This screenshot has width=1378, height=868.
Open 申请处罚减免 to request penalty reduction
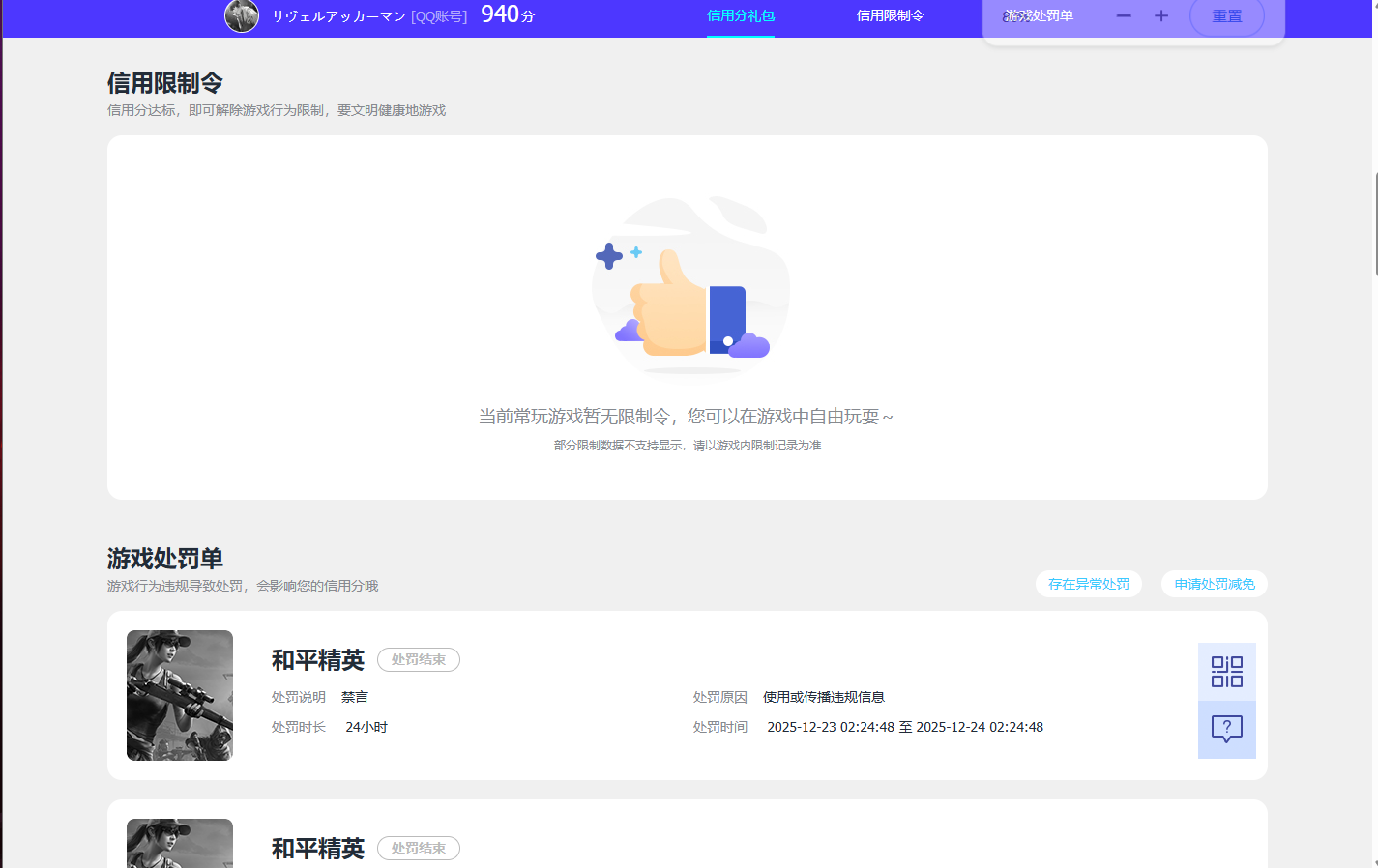pyautogui.click(x=1214, y=584)
